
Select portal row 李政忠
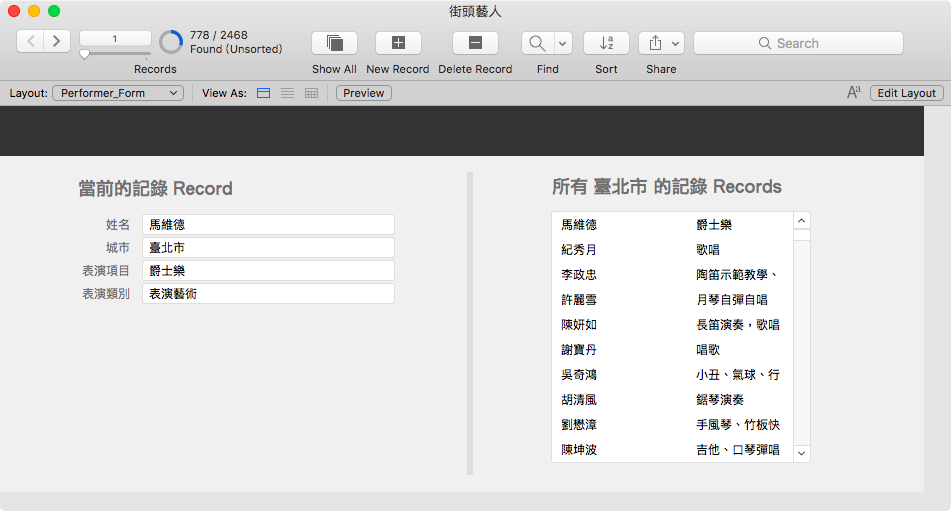[673, 275]
